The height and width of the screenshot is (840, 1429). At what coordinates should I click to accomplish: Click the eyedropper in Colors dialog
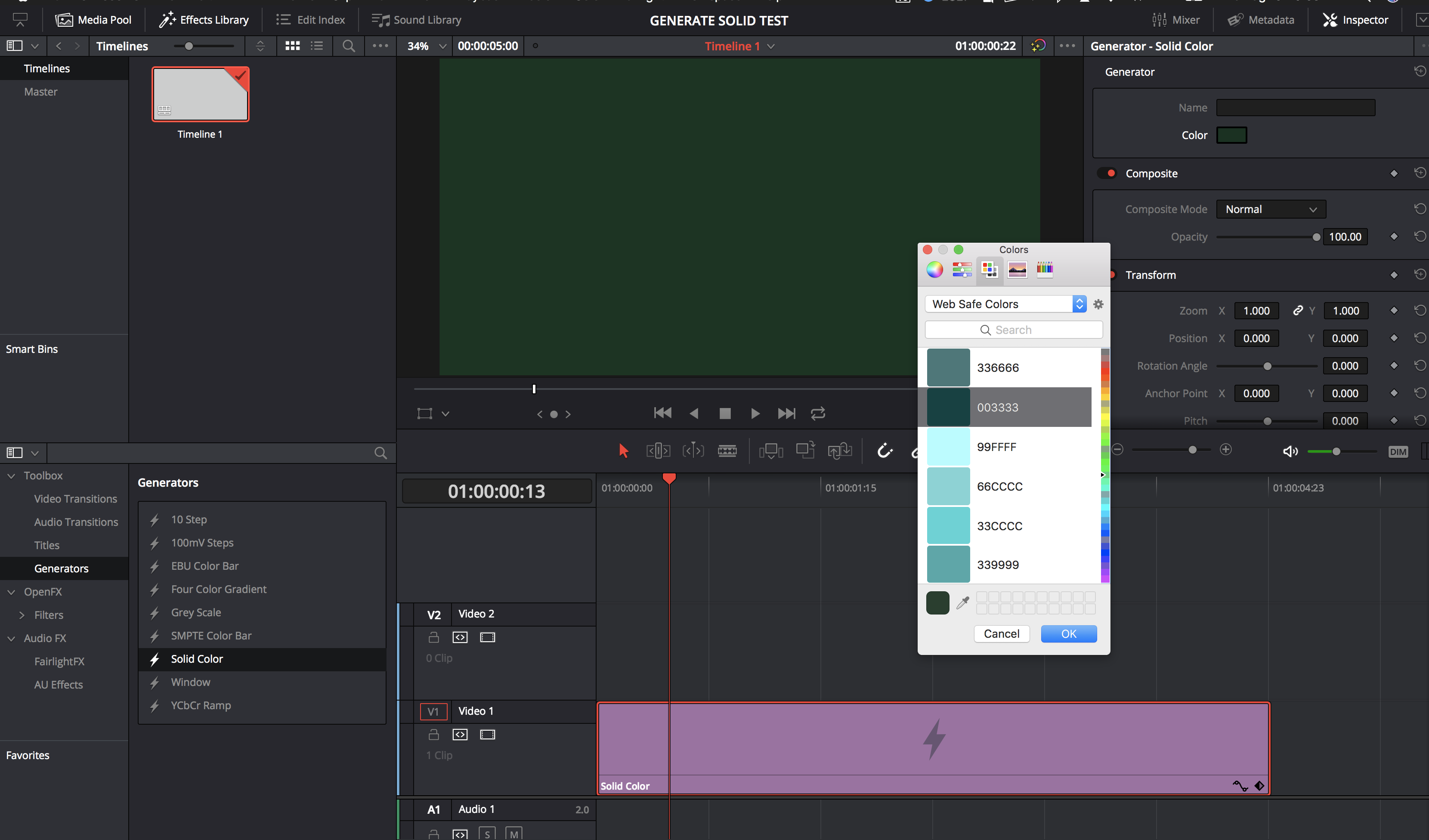tap(962, 602)
